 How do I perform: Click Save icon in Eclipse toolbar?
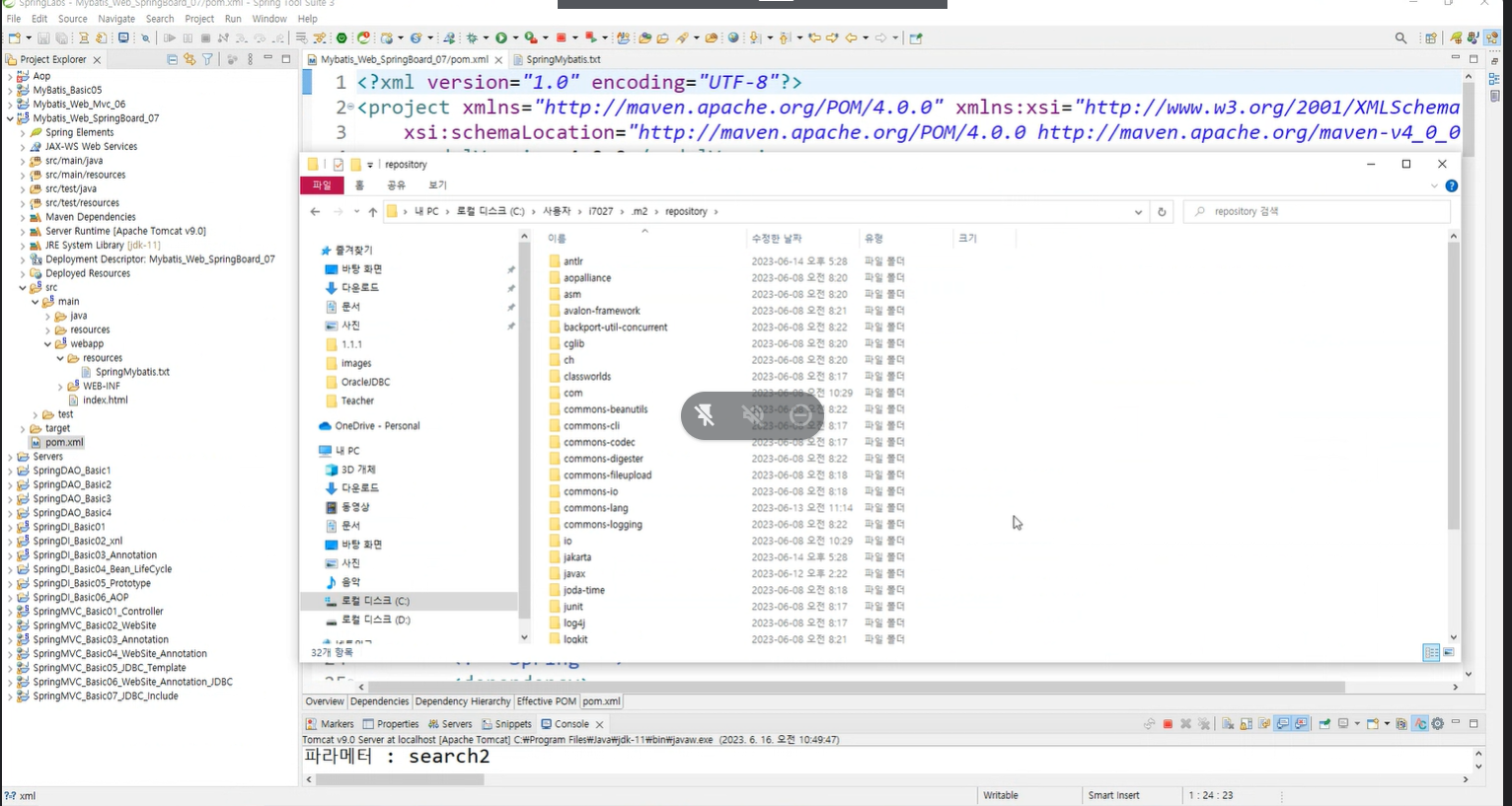click(43, 37)
